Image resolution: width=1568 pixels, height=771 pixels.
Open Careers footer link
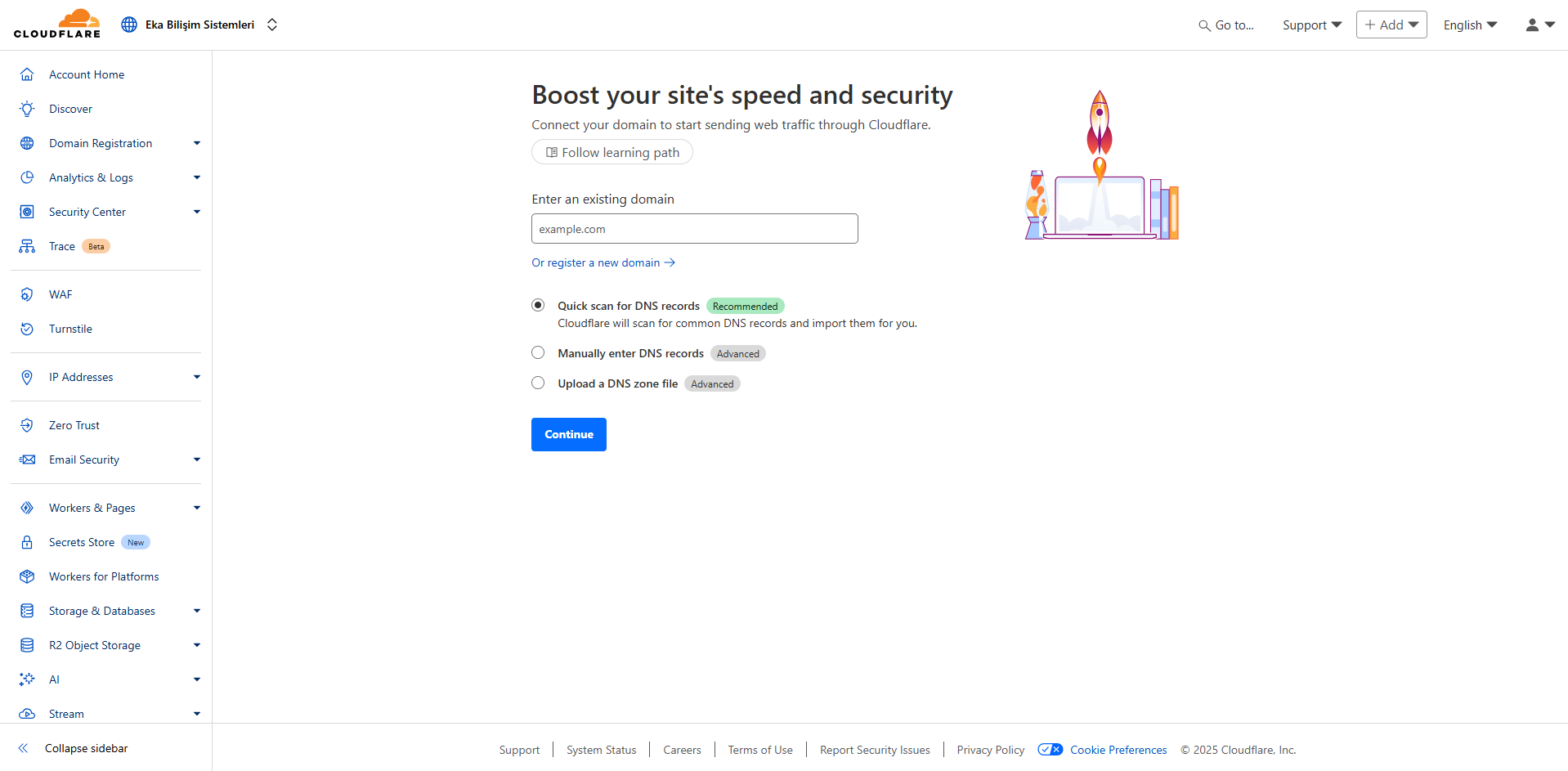pyautogui.click(x=682, y=750)
